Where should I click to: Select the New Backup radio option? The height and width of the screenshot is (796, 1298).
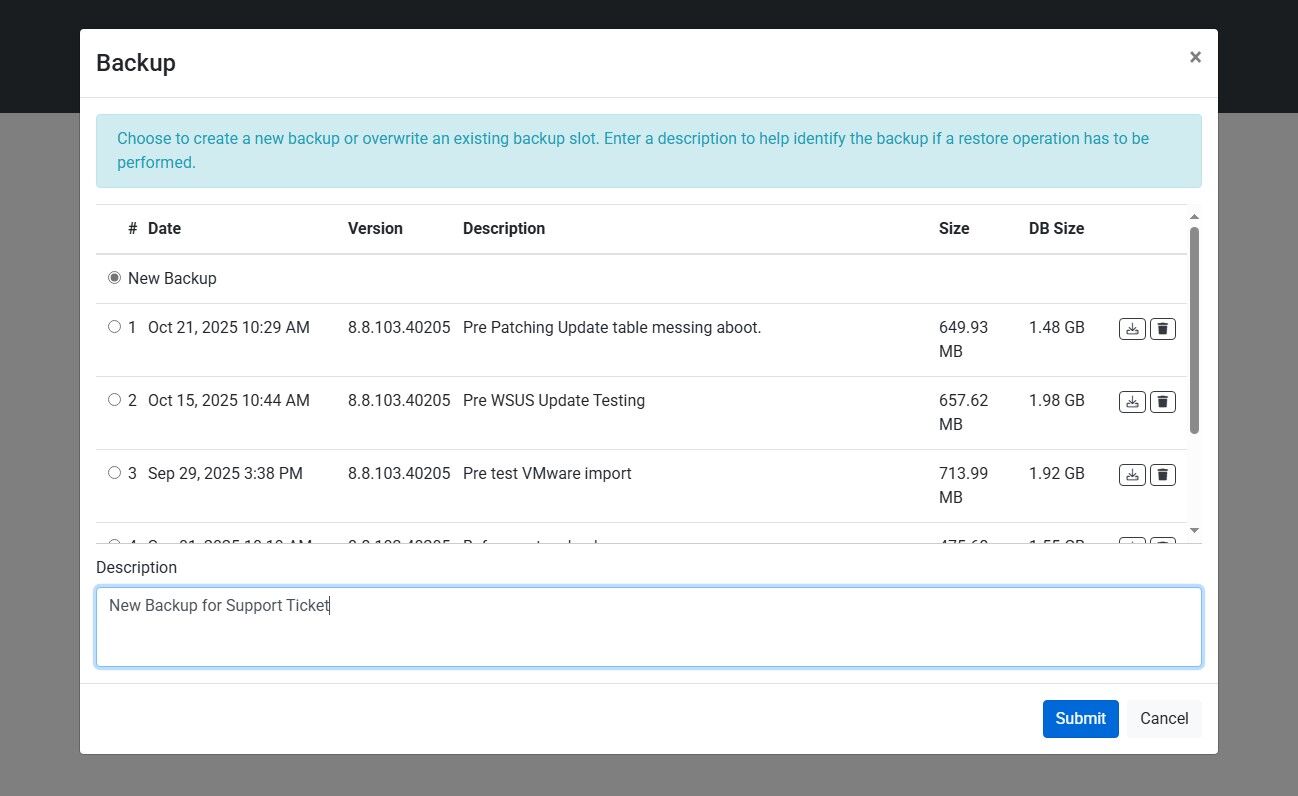coord(114,278)
